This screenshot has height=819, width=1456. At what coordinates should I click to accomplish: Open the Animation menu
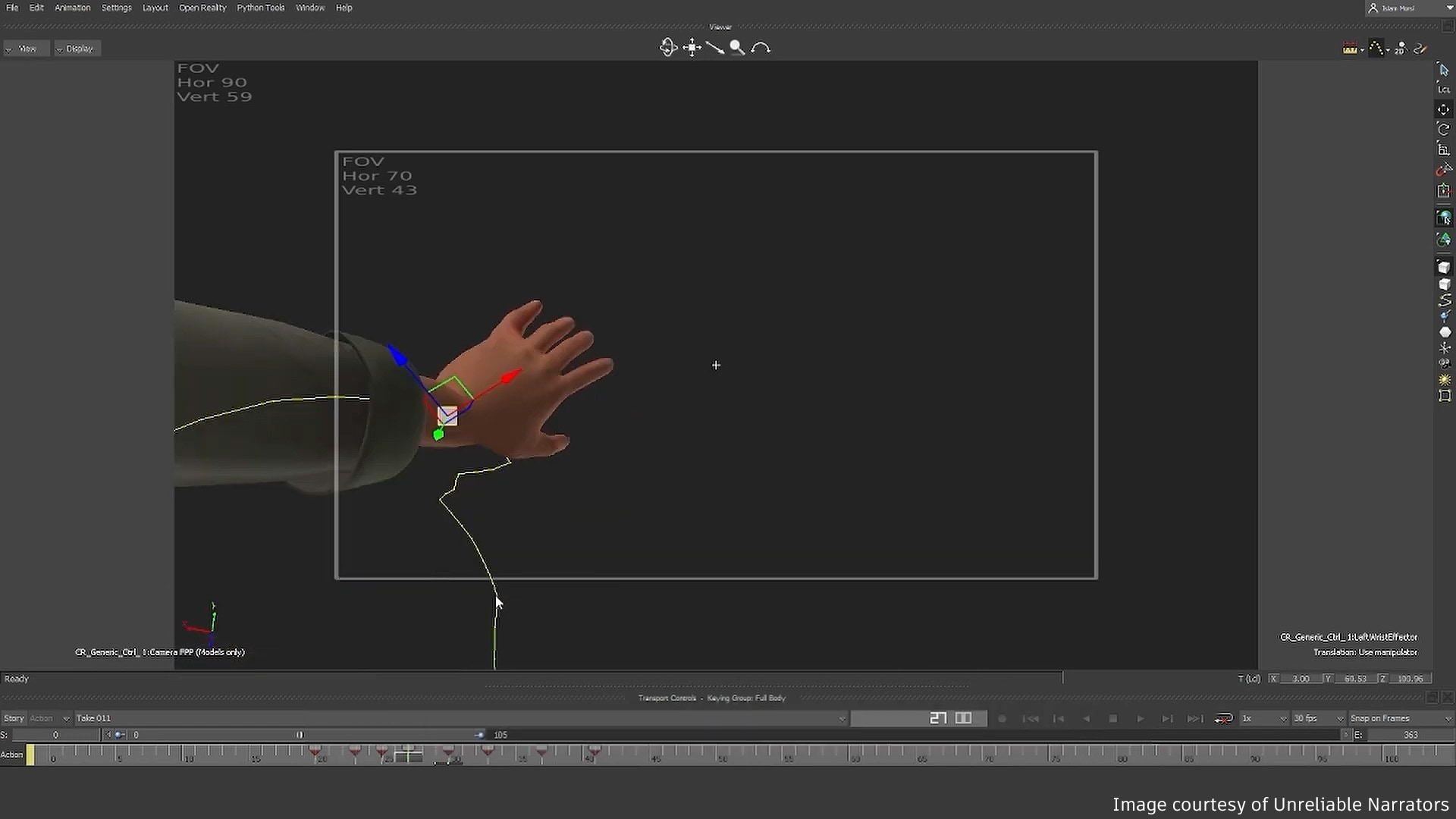(x=72, y=8)
